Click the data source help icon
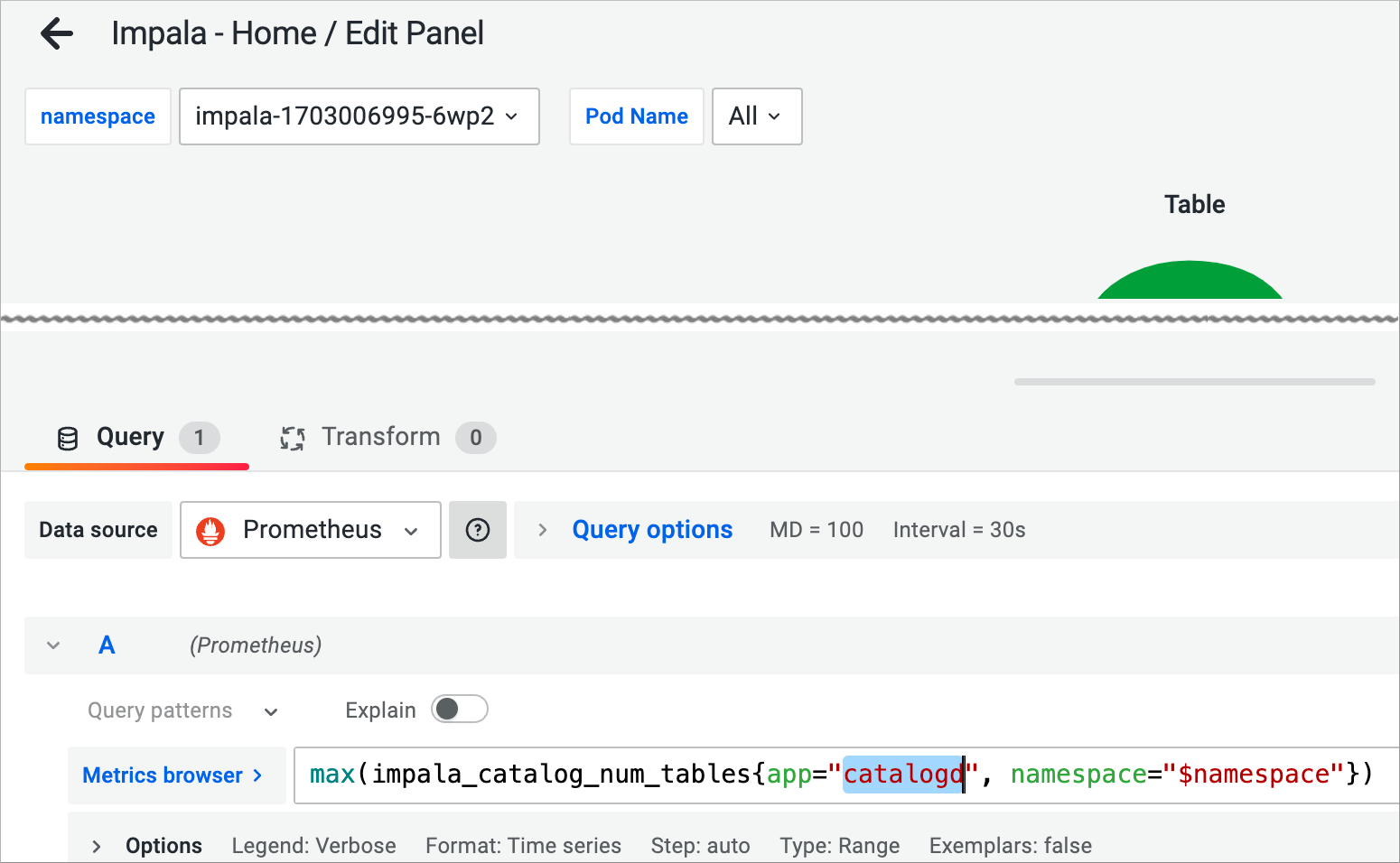 point(477,530)
